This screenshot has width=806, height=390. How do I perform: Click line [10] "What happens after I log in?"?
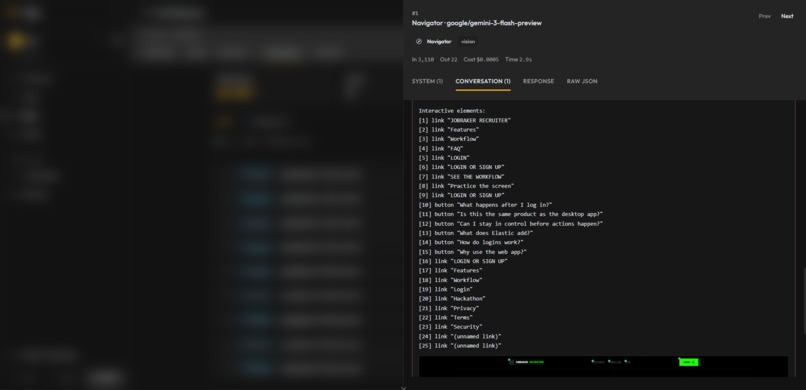point(485,205)
